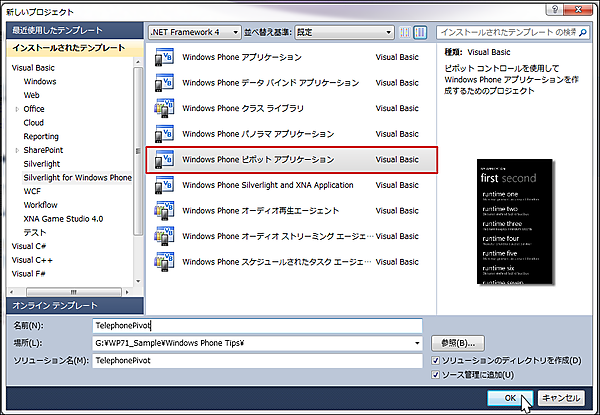Toggle ソリューションのディレクトリを作成 checkbox

[435, 360]
